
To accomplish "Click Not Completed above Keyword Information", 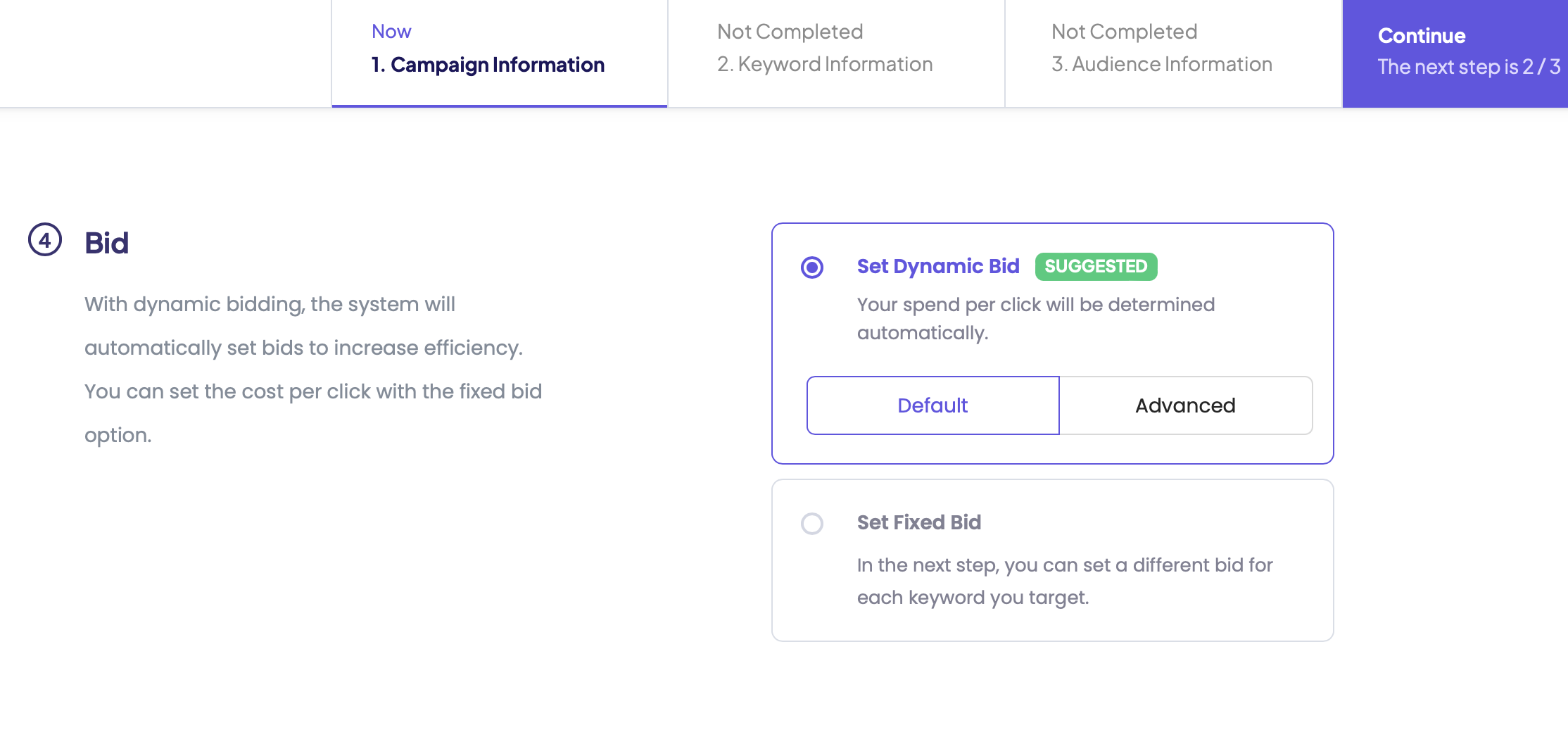I will (x=790, y=31).
